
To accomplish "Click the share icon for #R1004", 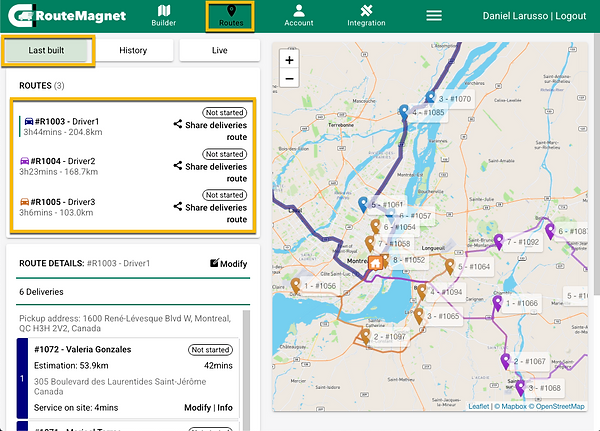I will pyautogui.click(x=178, y=165).
